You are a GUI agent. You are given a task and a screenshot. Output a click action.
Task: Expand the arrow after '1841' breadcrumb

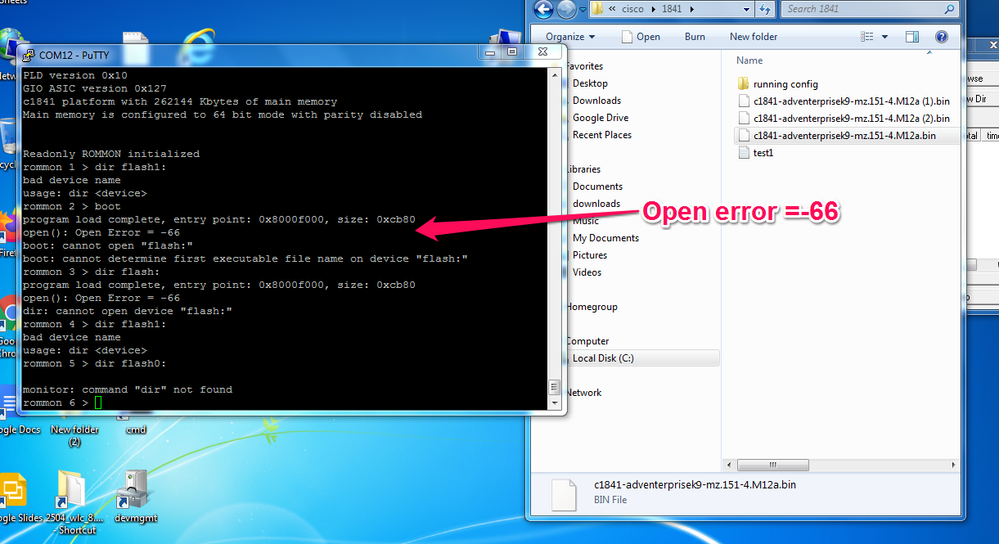pos(692,9)
